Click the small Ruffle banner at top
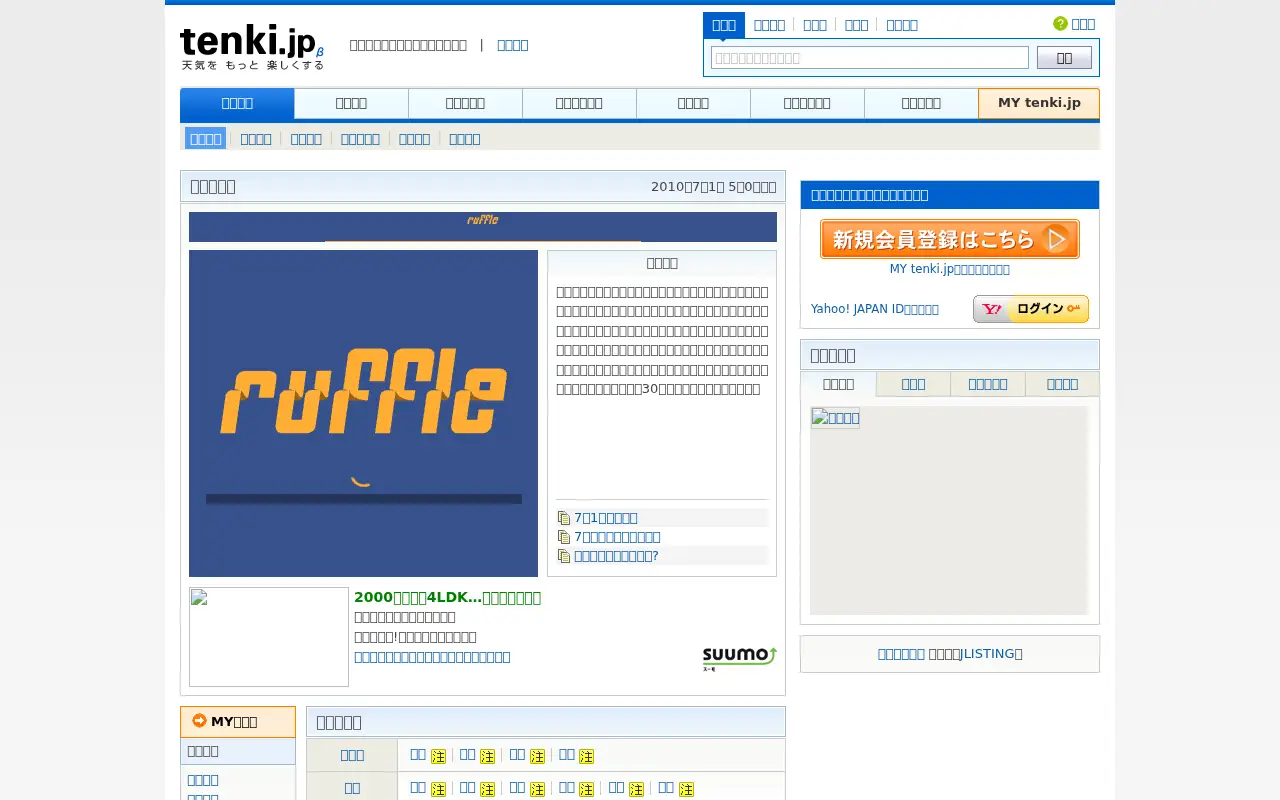 click(483, 227)
